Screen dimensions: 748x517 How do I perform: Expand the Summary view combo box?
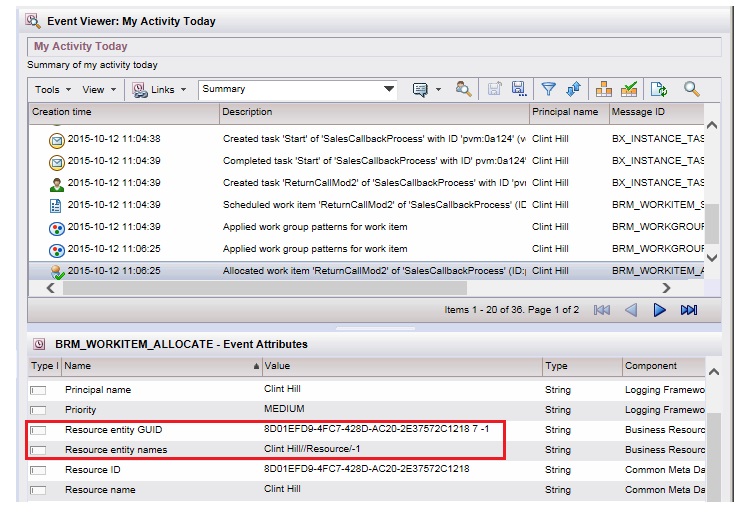[389, 89]
